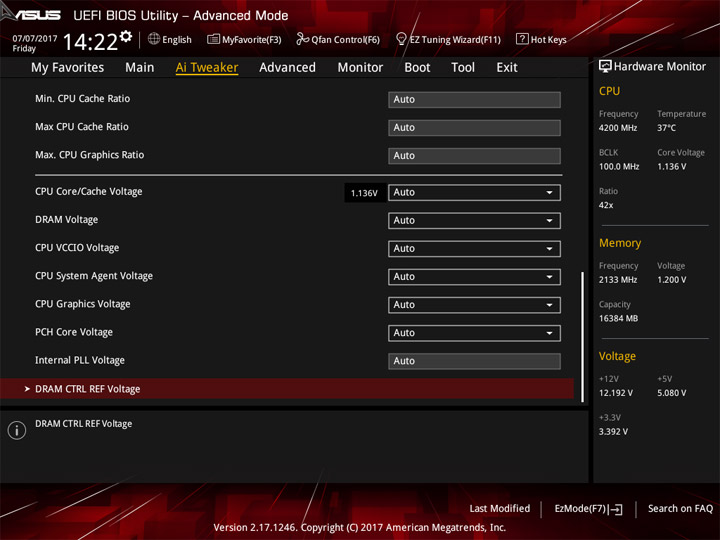Click the date 07/07/2017
720x540 pixels.
coord(34,38)
